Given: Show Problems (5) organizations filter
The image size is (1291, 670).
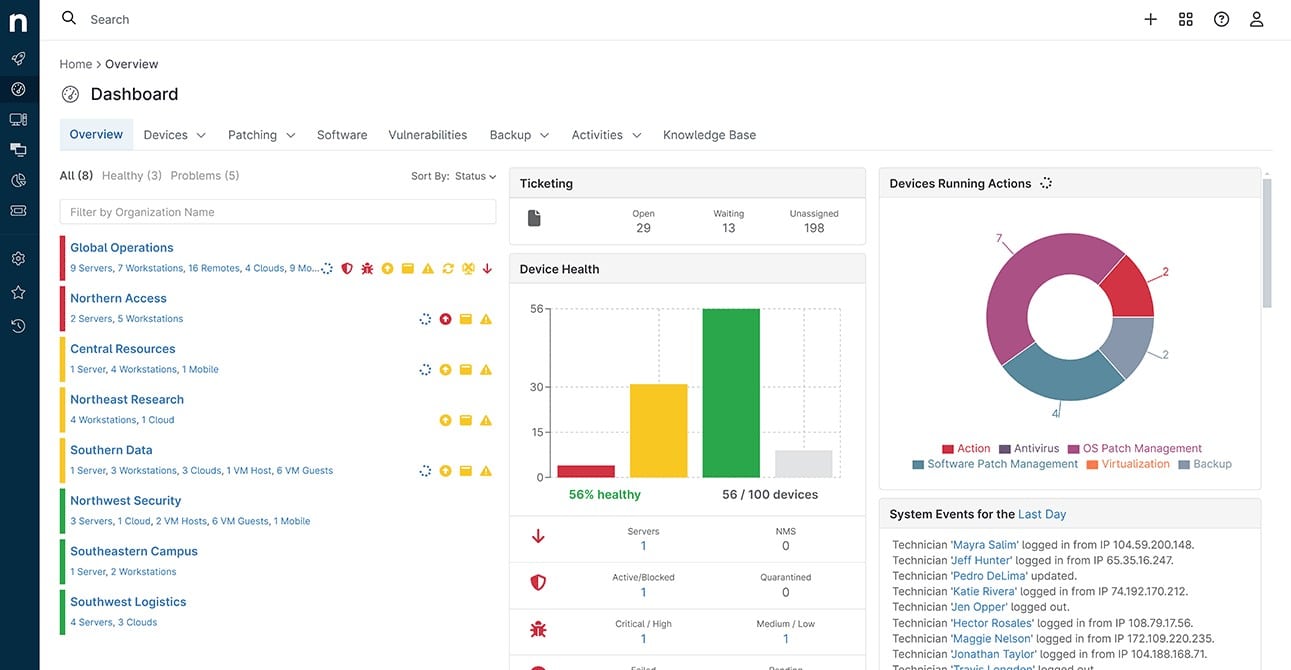Looking at the screenshot, I should click(205, 176).
